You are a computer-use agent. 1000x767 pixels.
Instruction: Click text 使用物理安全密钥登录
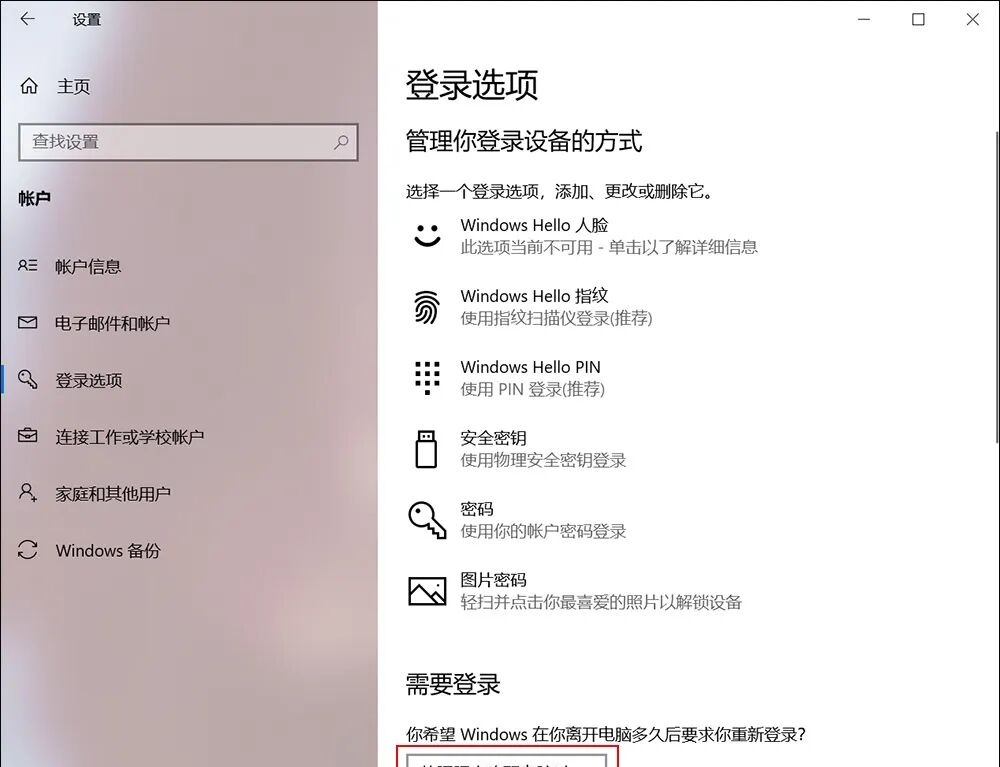543,460
